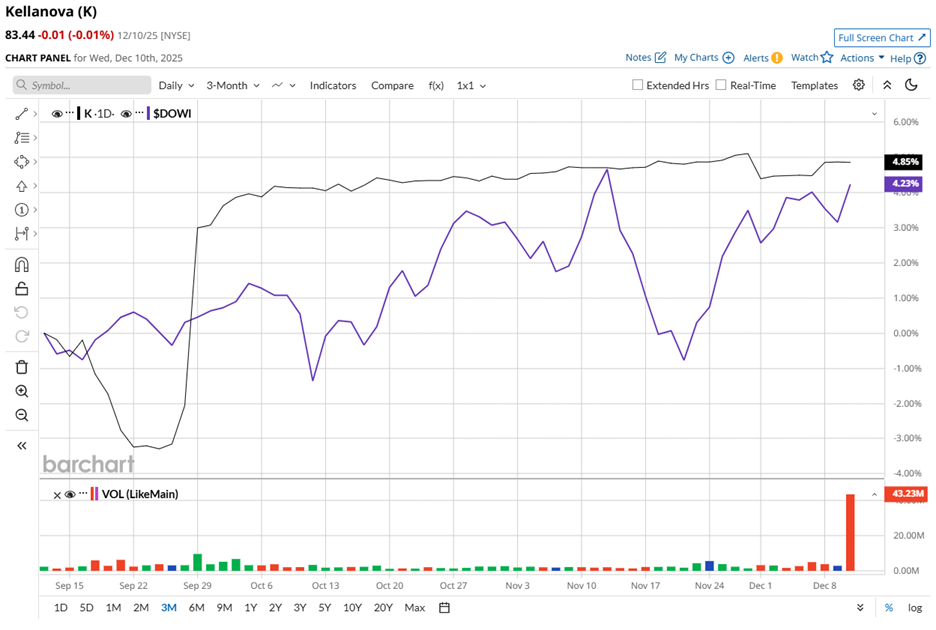
Task: Select the trend line drawing tool
Action: click(x=21, y=113)
